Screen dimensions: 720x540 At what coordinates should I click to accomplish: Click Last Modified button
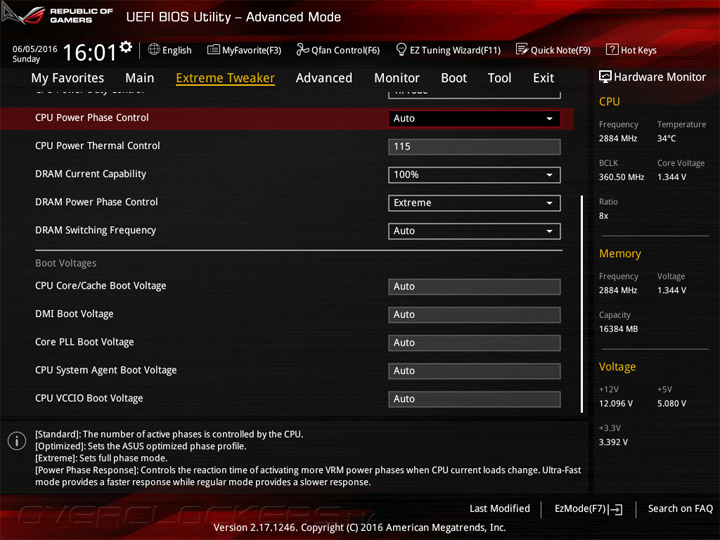click(x=500, y=508)
